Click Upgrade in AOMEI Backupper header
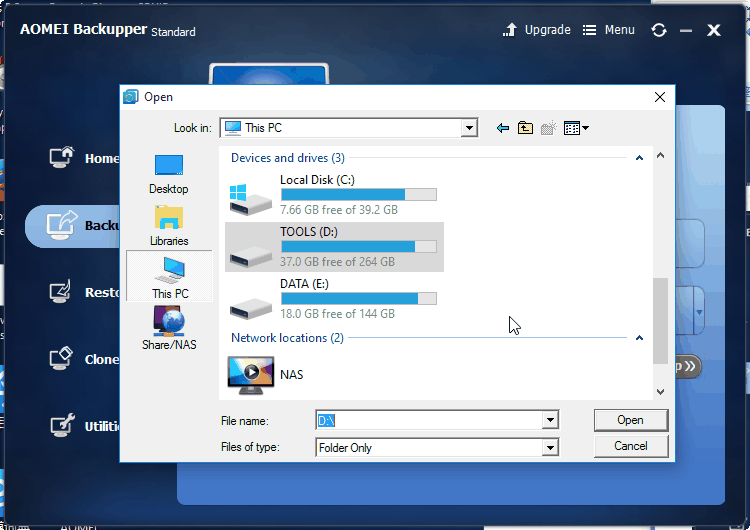 click(537, 30)
